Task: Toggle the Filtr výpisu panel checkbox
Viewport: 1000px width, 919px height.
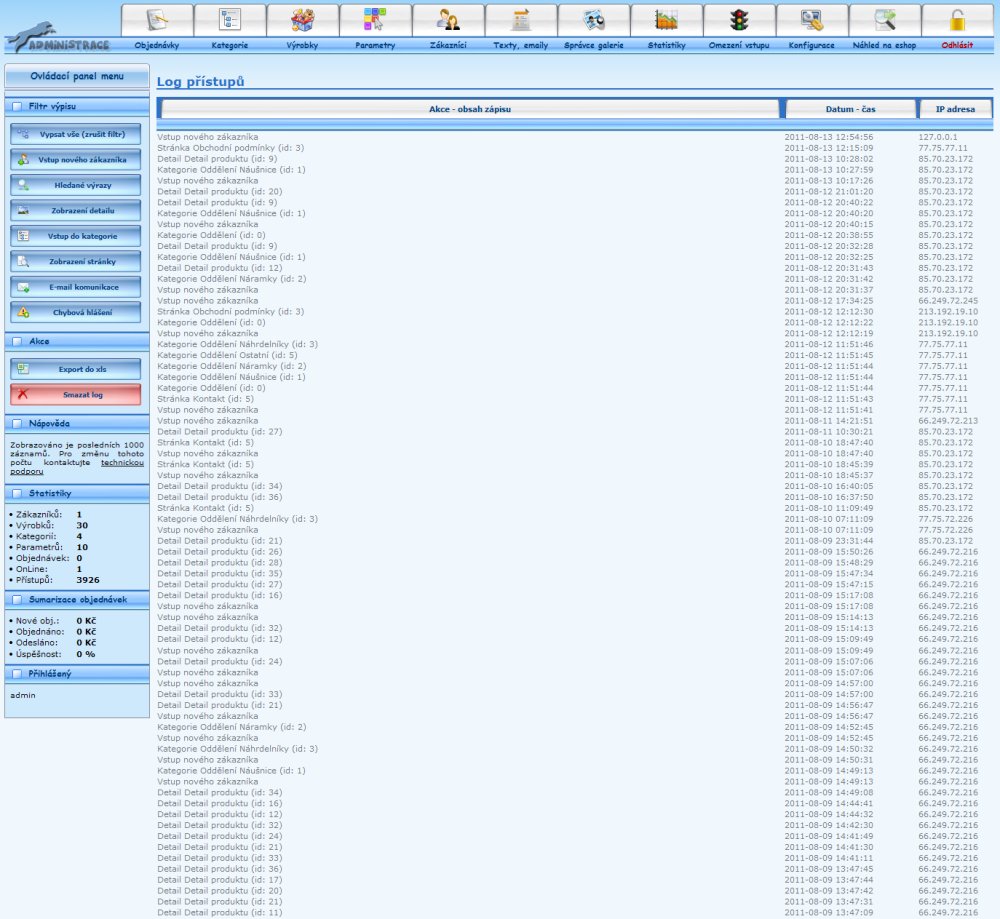Action: pos(17,105)
